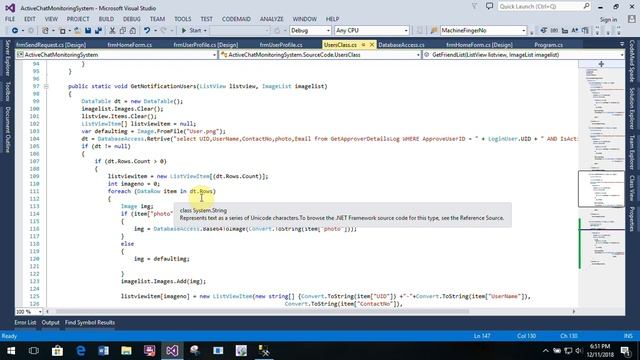
Task: Switch to frmSendRequest.cs [Design] tab
Action: pyautogui.click(x=51, y=45)
